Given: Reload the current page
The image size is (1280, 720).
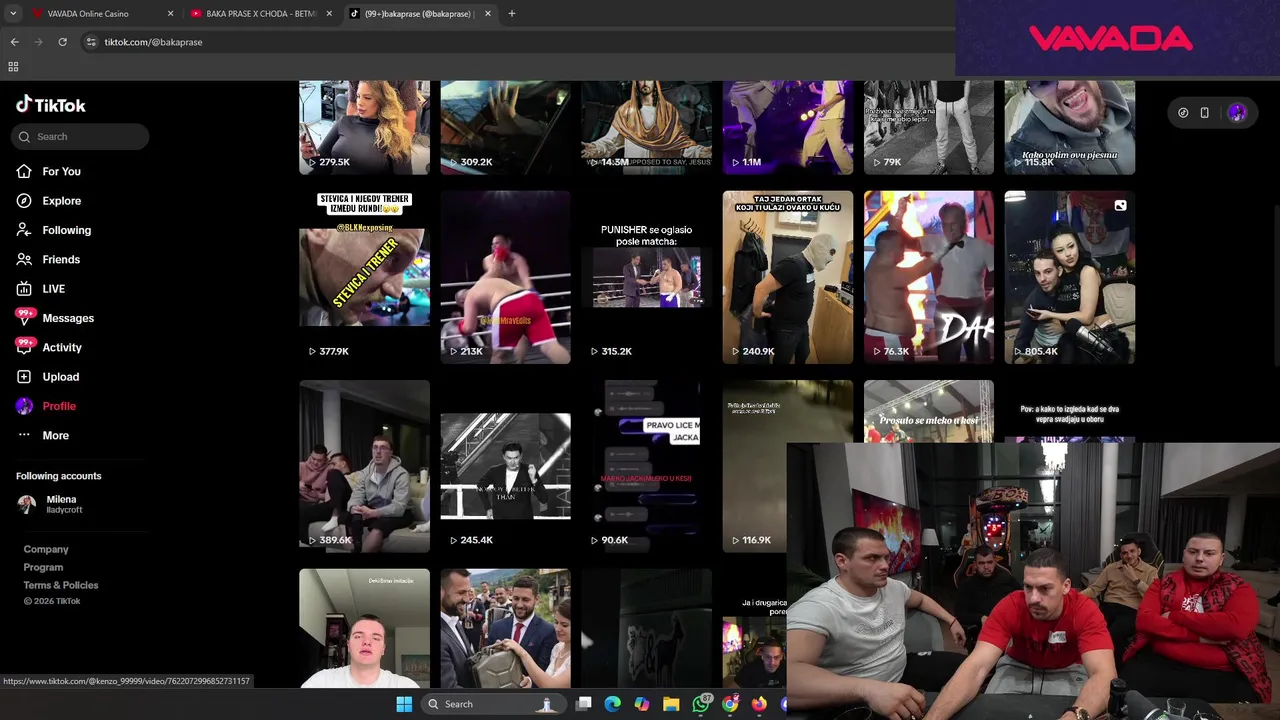Looking at the screenshot, I should (62, 42).
